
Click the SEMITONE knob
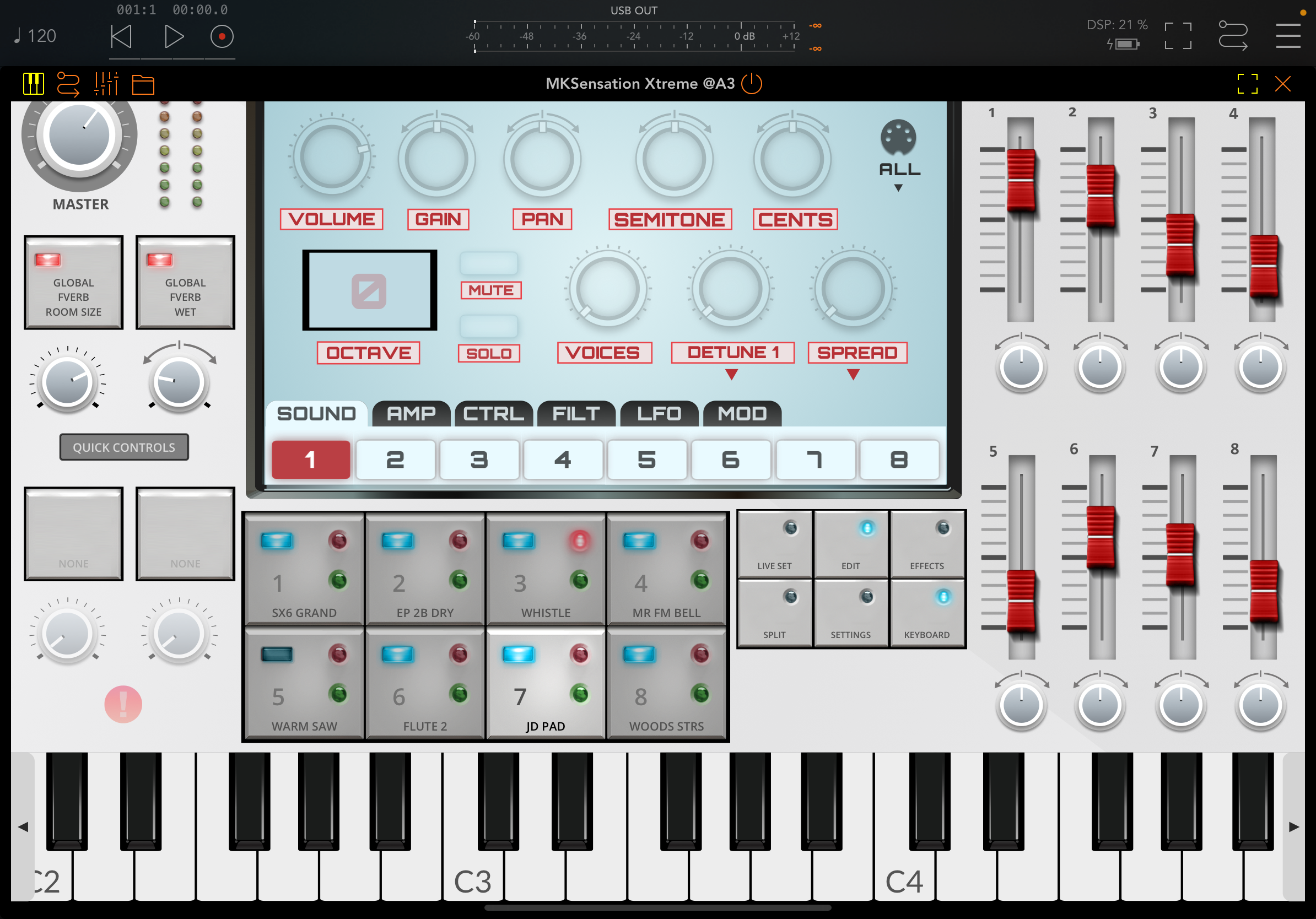pos(674,159)
